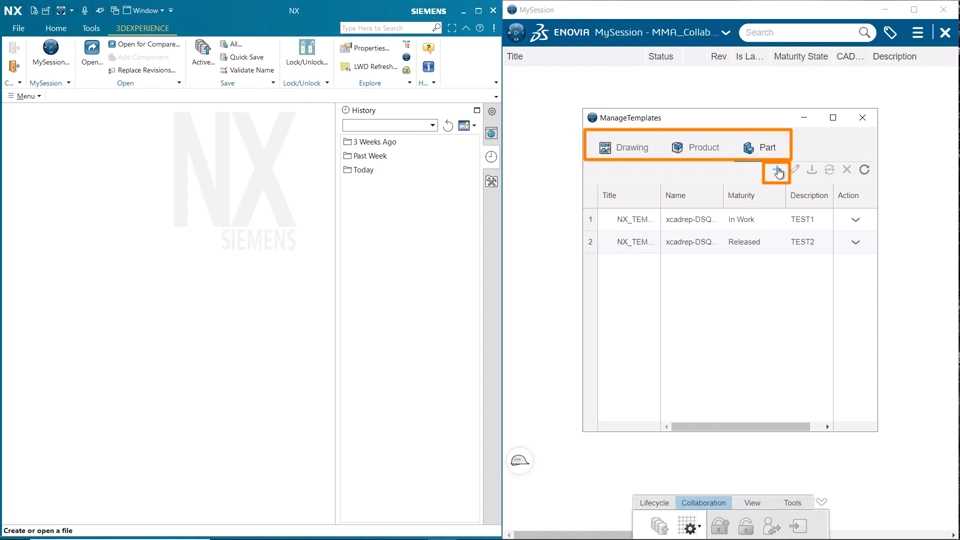Click the Active save icon in ribbon
Image resolution: width=960 pixels, height=540 pixels.
[203, 53]
